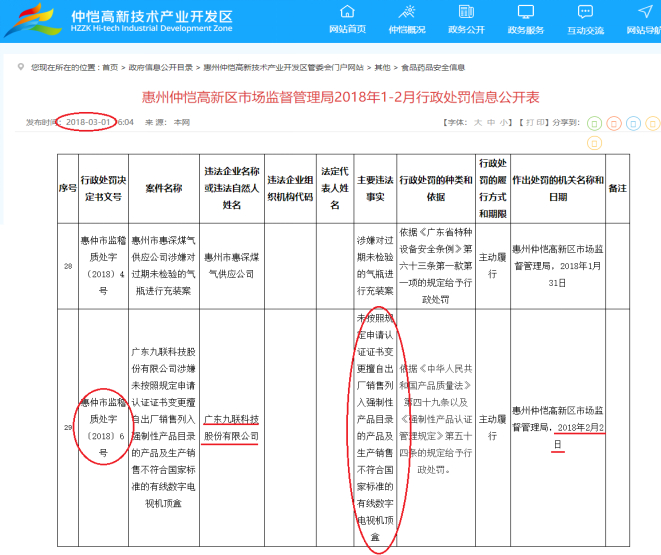Viewport: 661px width, 555px height.
Task: Click the document icon above 政务公开
Action: (x=466, y=11)
